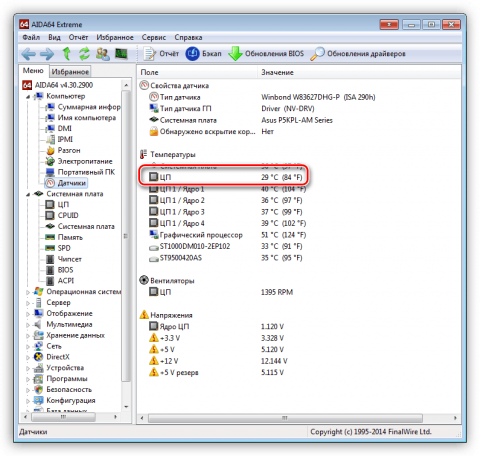
Task: Select CPUID in the tree
Action: point(68,215)
